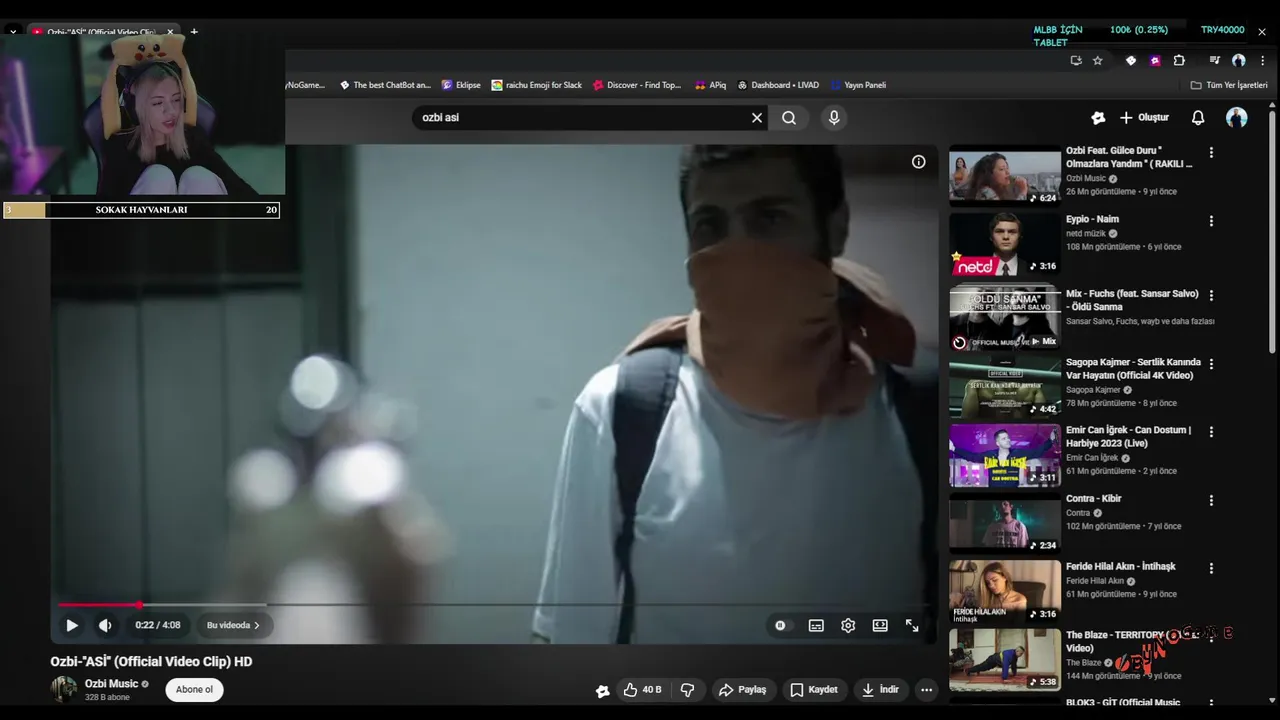The width and height of the screenshot is (1280, 720).
Task: Mute the video with the speaker icon
Action: 105,625
